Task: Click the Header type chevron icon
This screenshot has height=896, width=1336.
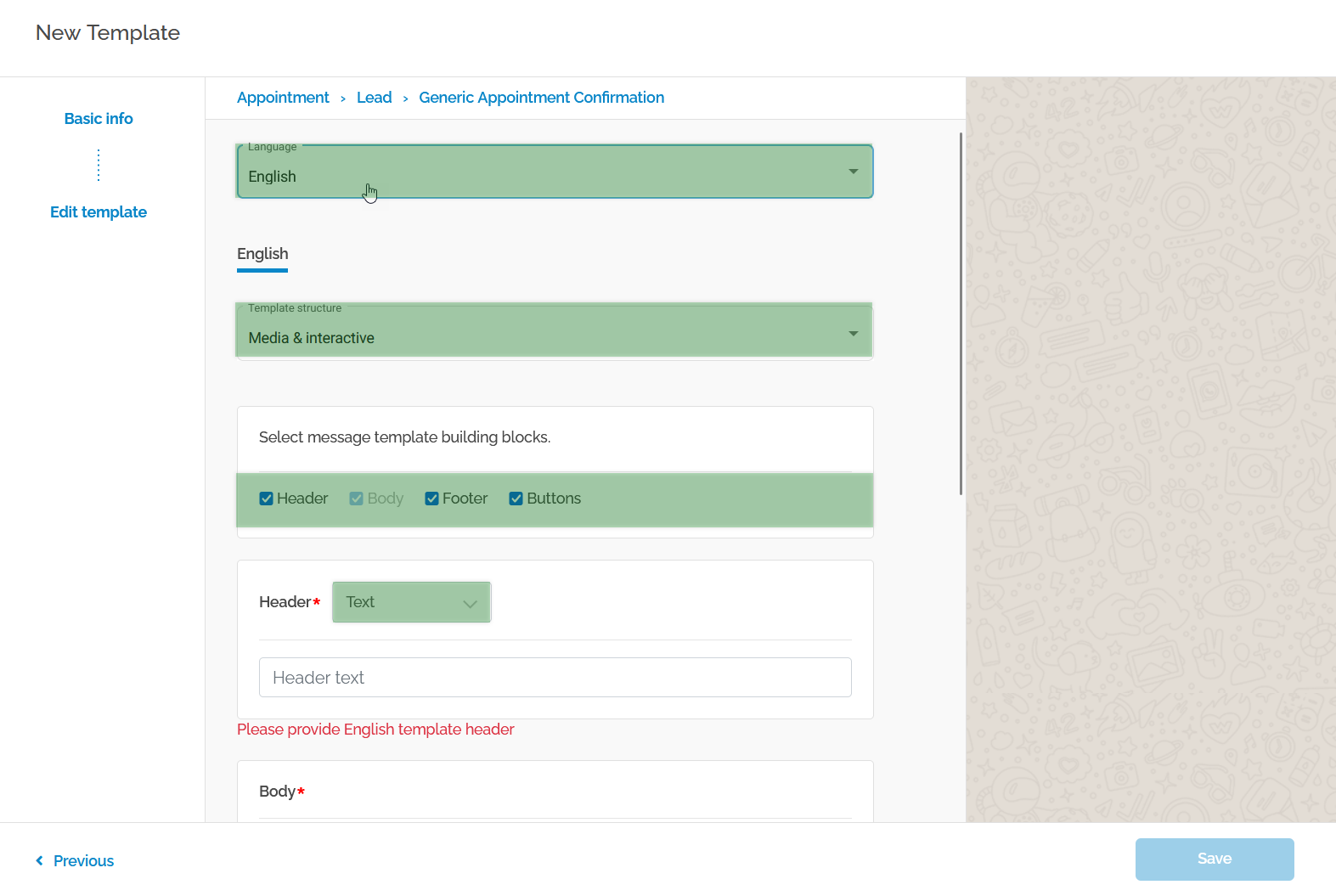Action: coord(470,604)
